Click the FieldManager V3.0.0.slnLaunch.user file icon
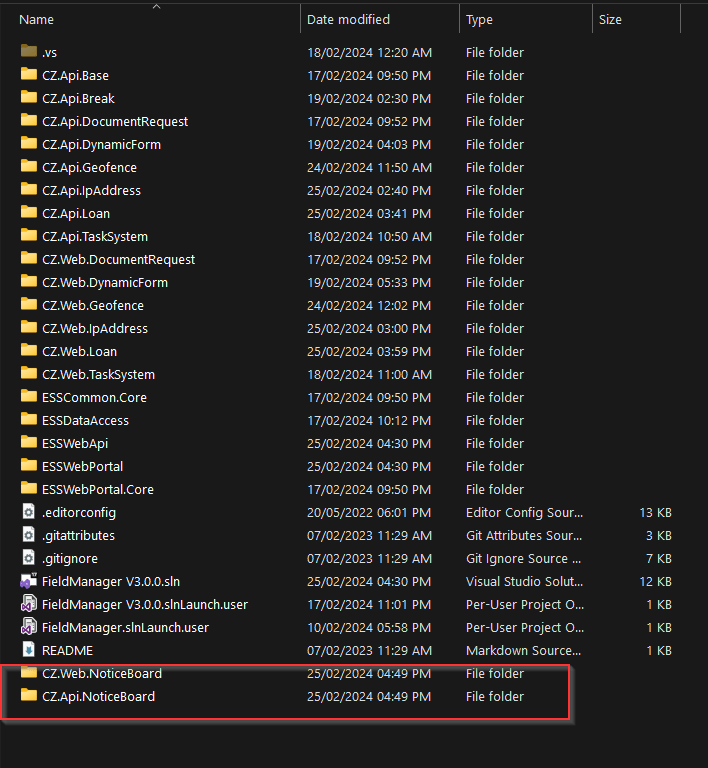 (28, 604)
